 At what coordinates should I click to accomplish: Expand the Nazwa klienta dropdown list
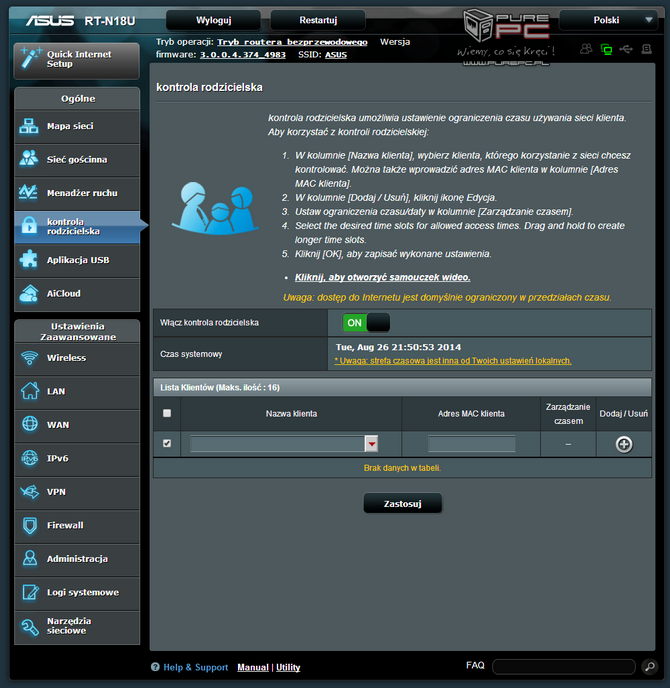point(371,444)
